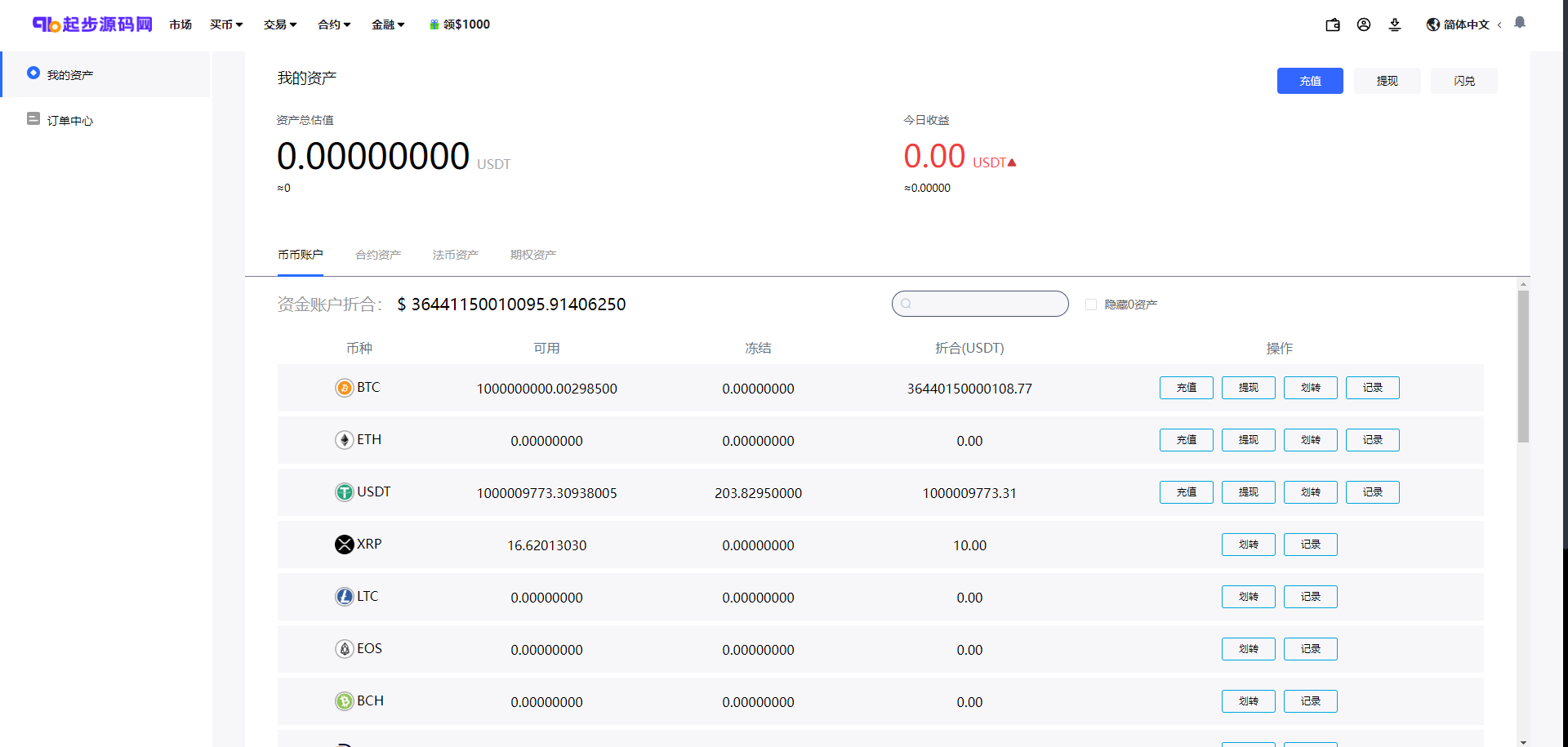1568x747 pixels.
Task: Click the asset list vertical scrollbar
Action: point(1523,366)
